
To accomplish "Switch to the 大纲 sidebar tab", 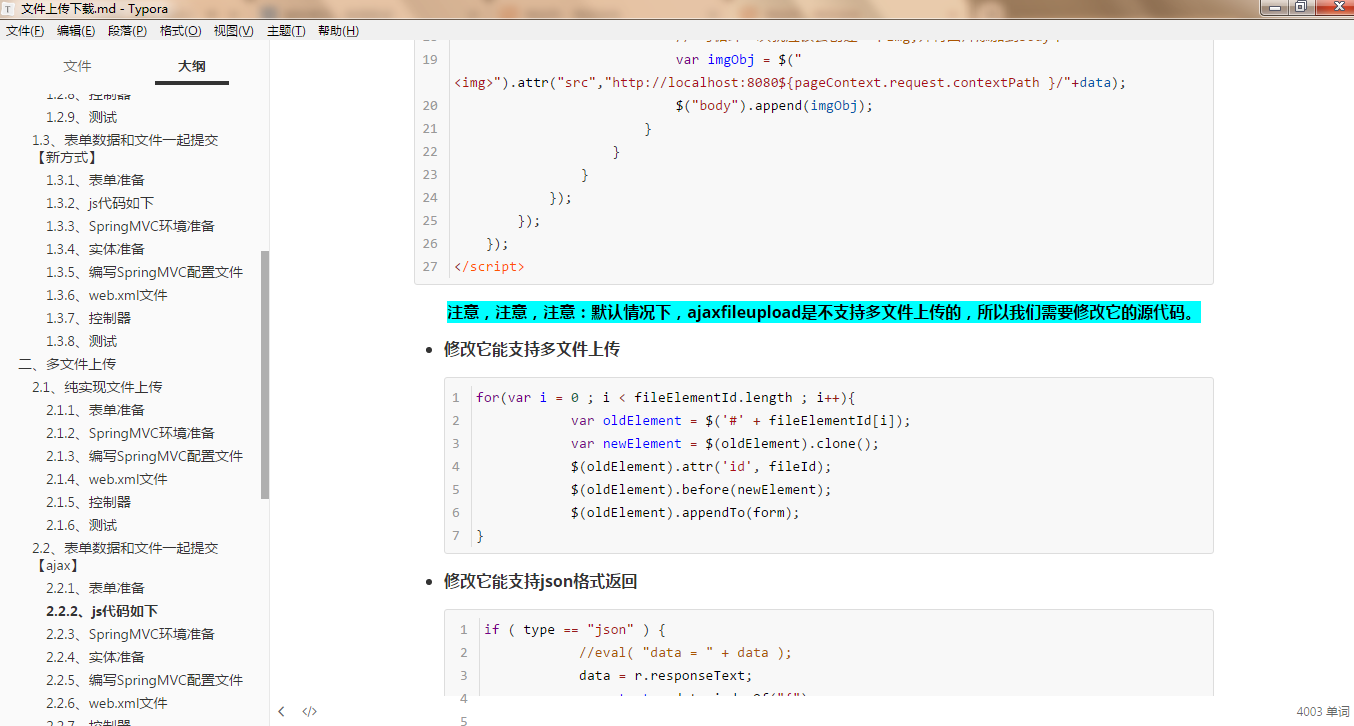I will pos(192,66).
